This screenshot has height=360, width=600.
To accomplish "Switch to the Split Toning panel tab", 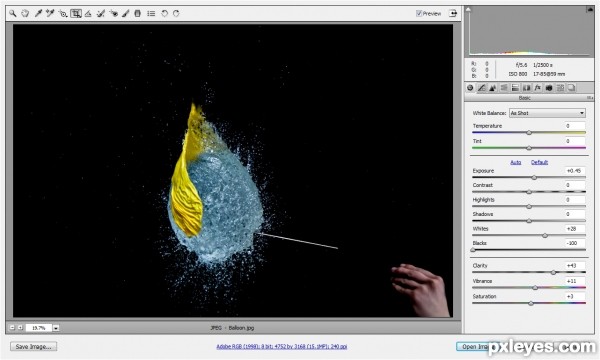I will tap(515, 88).
